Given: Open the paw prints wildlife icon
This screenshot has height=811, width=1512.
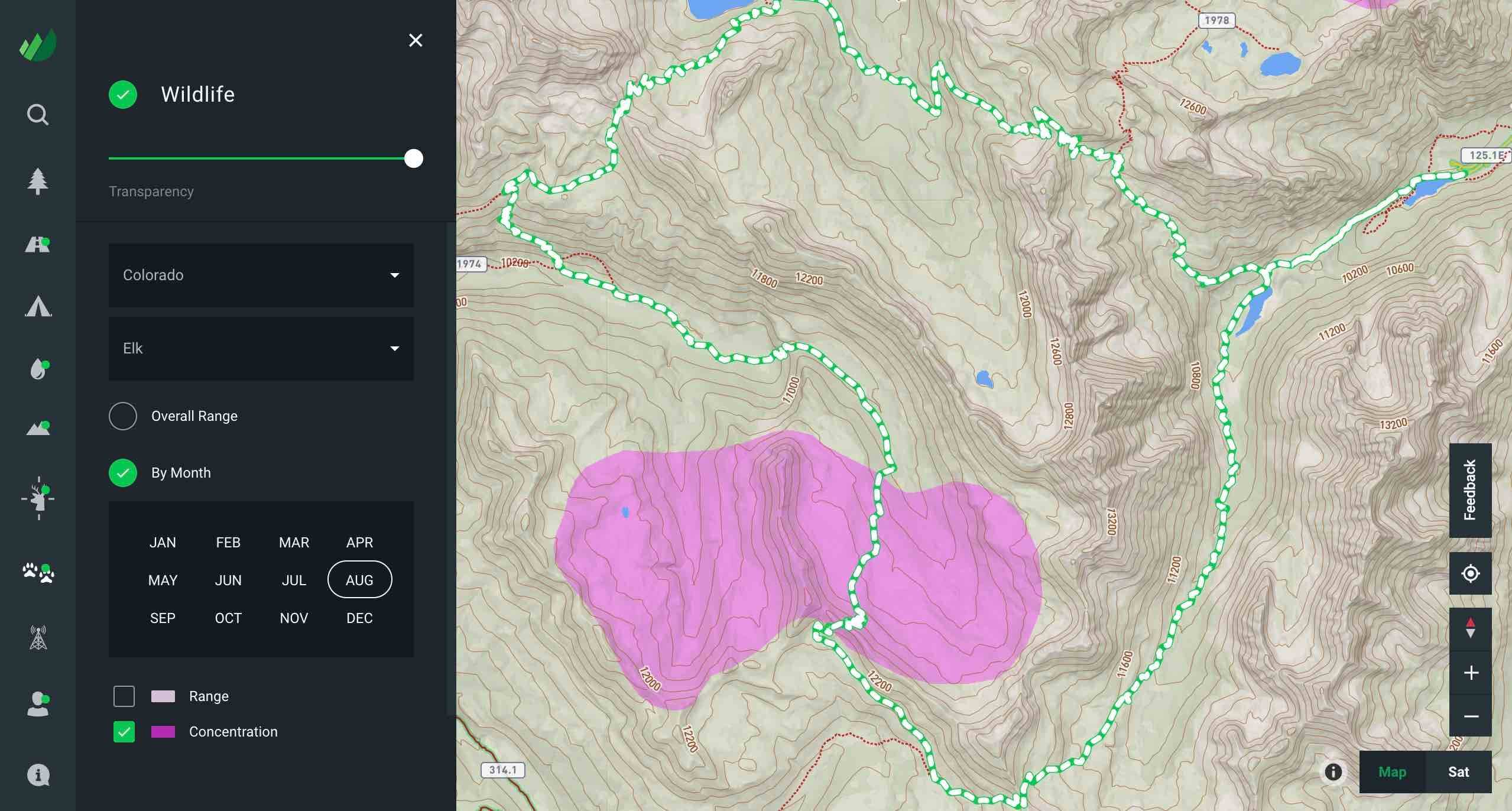Looking at the screenshot, I should click(38, 572).
